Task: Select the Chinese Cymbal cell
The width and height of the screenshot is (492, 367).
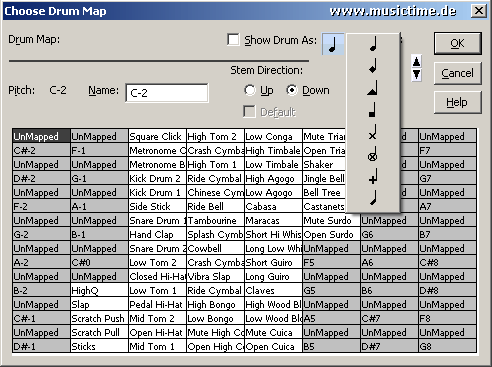Action: [x=215, y=192]
